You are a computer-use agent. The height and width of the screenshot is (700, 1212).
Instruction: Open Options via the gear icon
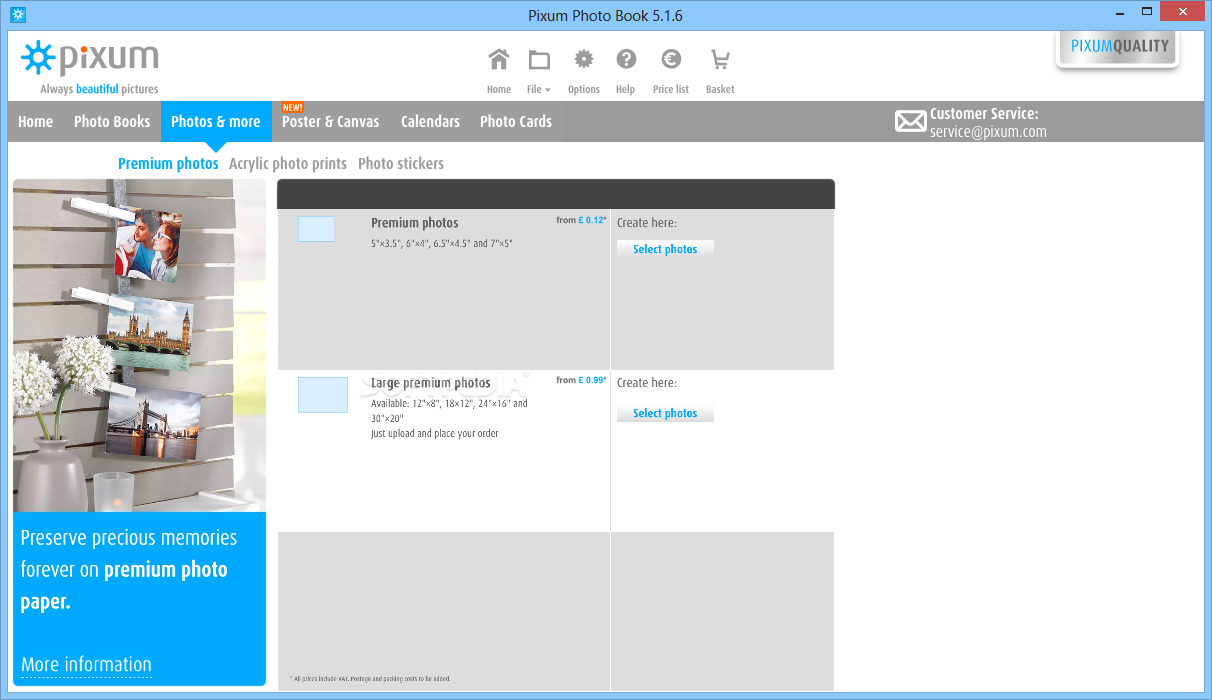click(x=583, y=59)
